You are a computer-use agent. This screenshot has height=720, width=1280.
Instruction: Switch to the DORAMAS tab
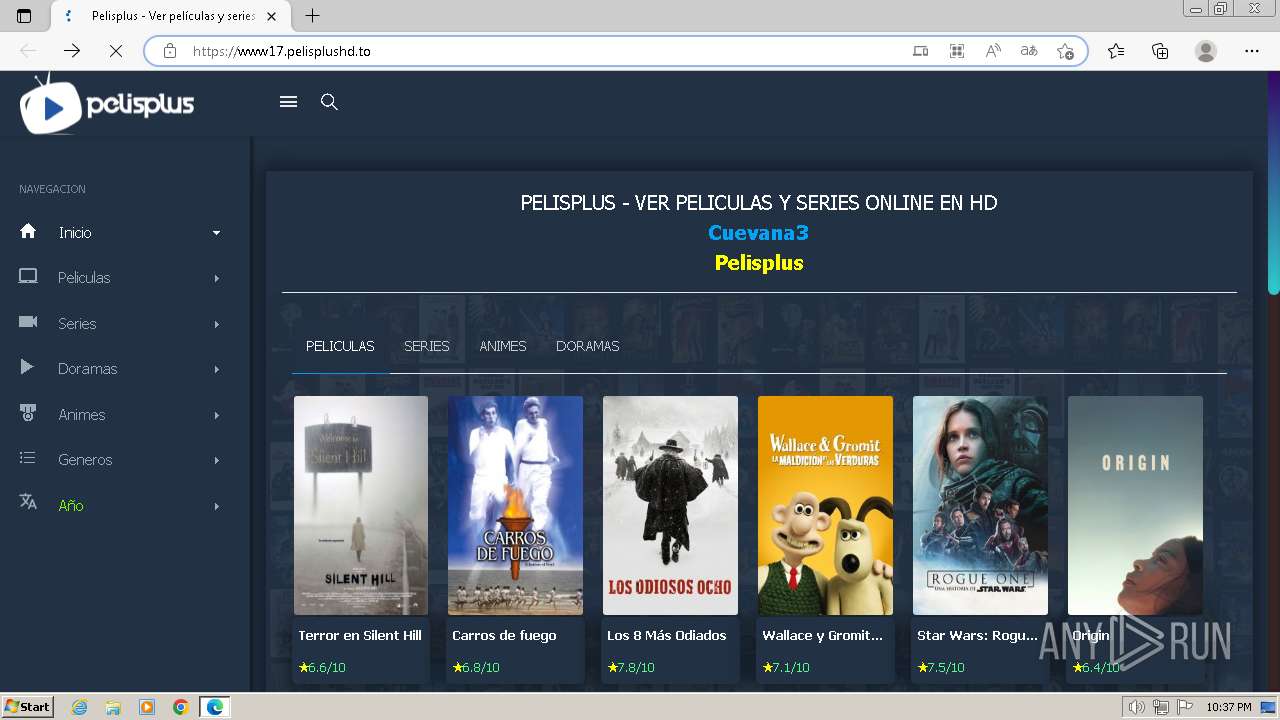588,346
